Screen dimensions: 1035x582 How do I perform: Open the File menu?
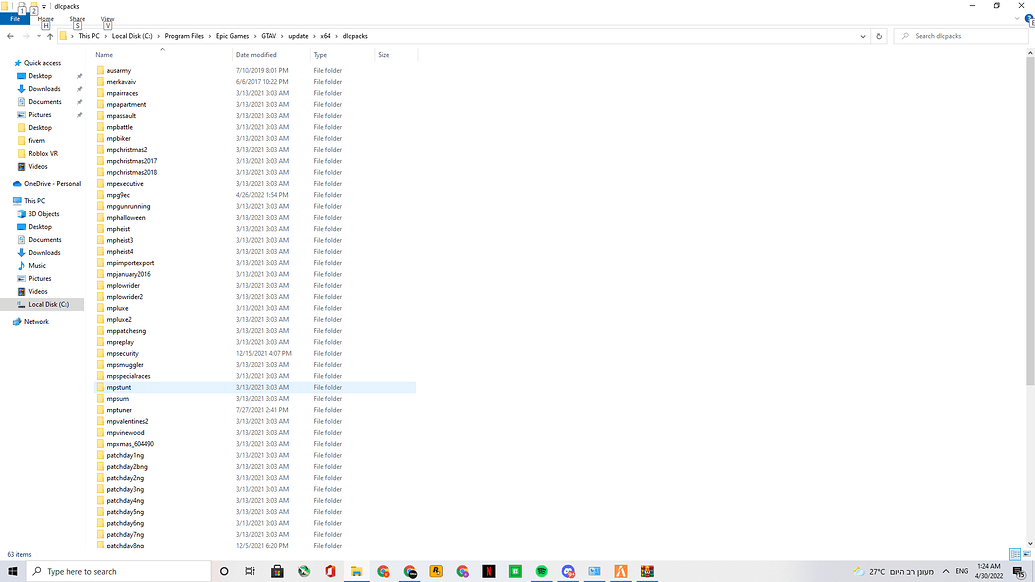pos(14,18)
